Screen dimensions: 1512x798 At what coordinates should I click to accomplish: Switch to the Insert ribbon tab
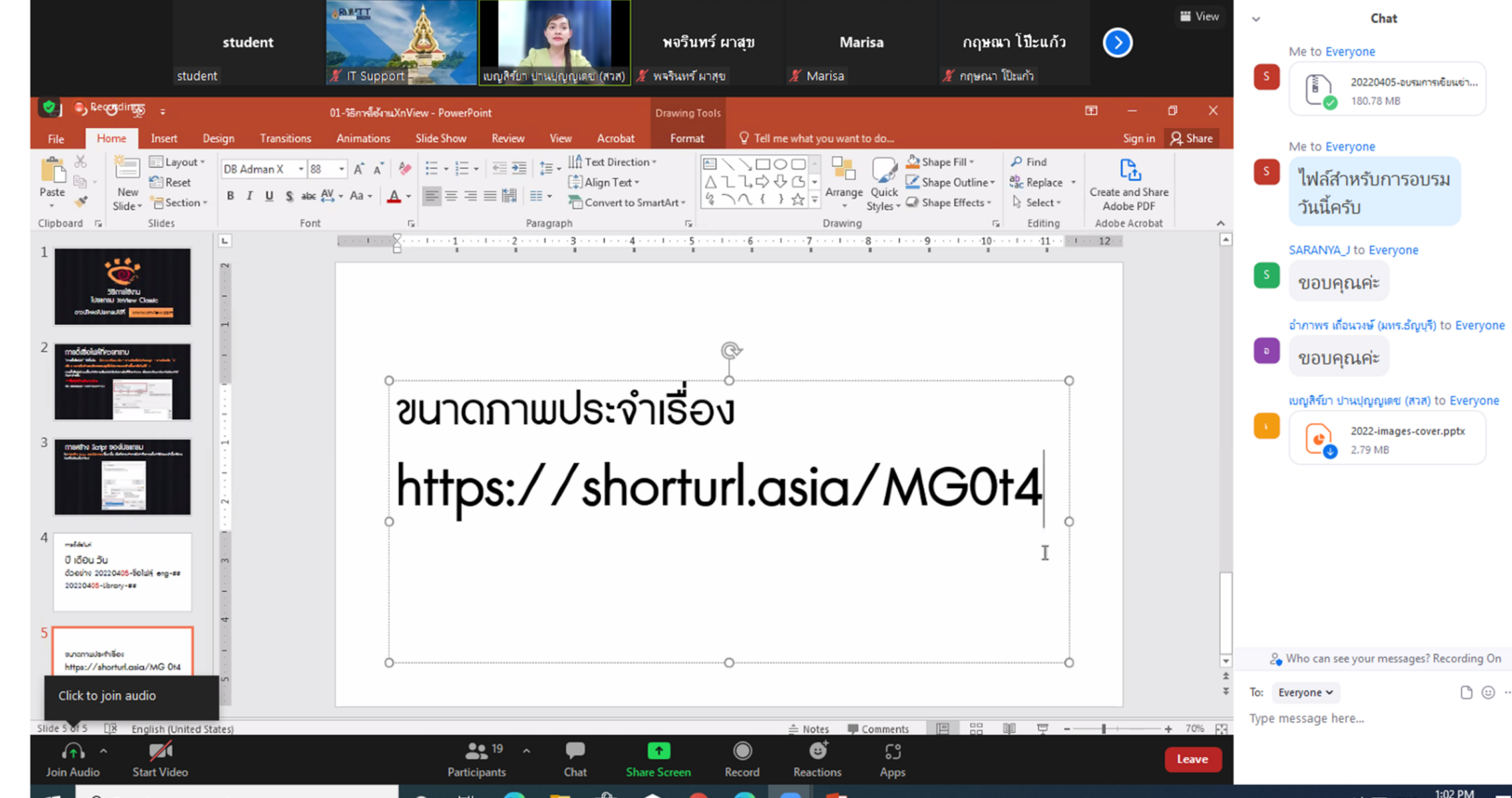164,138
